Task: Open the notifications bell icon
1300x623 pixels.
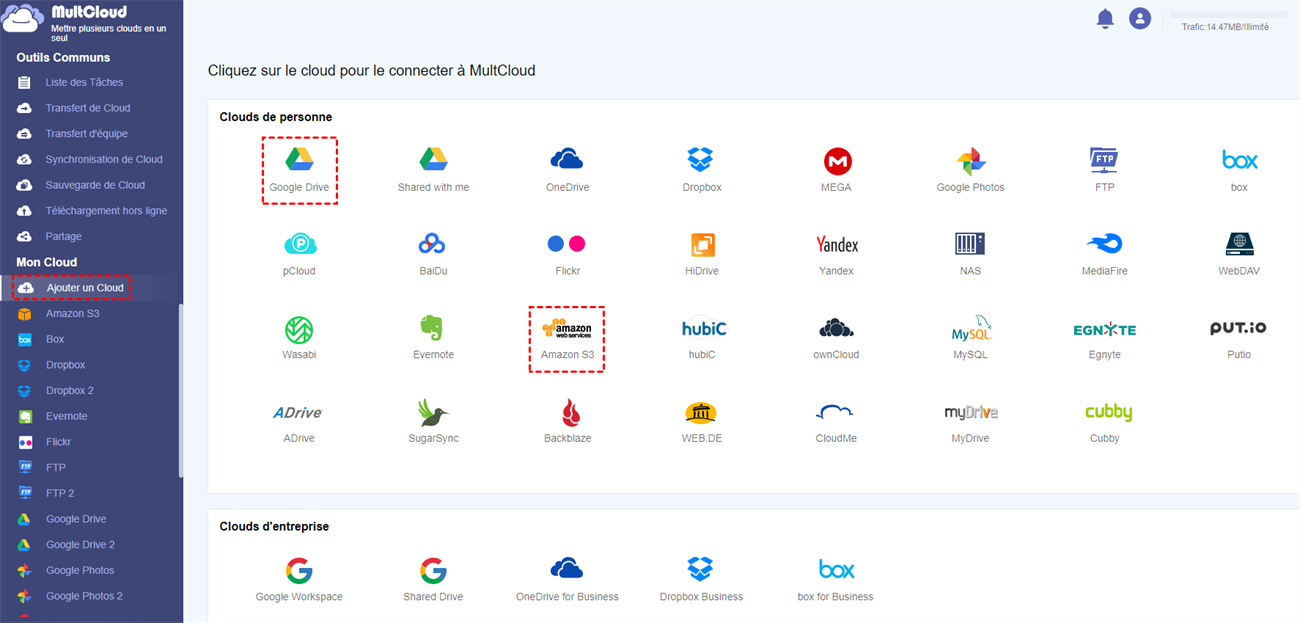Action: click(1105, 19)
